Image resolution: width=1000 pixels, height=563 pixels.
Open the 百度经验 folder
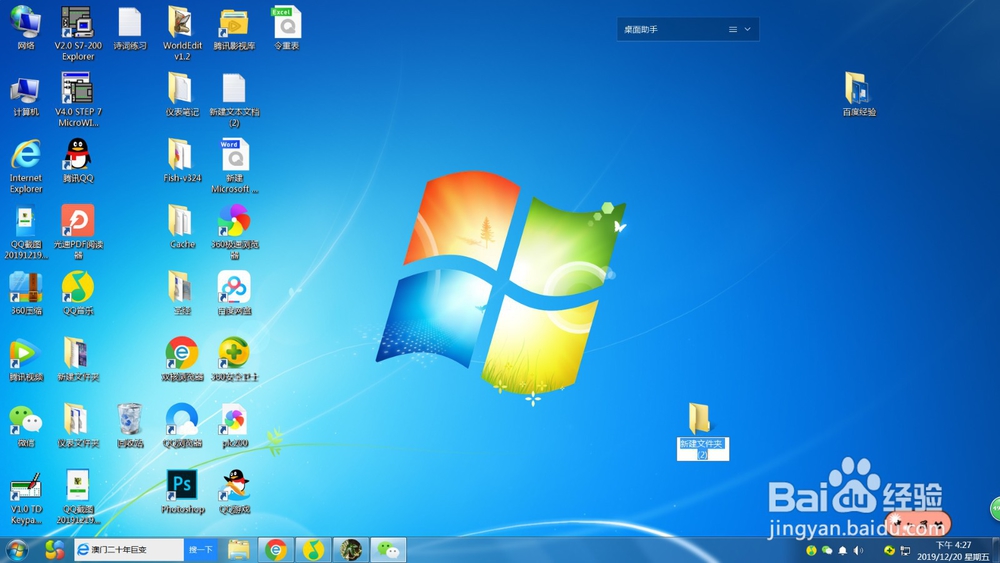[859, 94]
